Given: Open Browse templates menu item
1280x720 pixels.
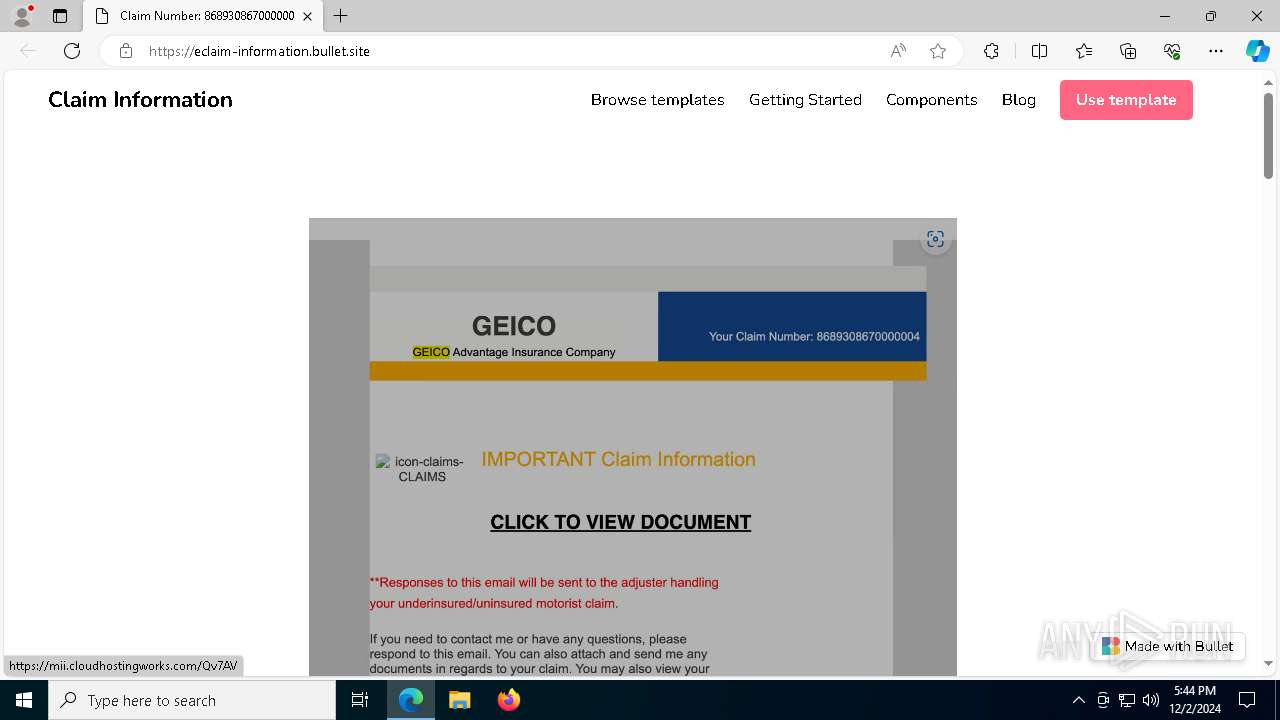Looking at the screenshot, I should point(657,100).
